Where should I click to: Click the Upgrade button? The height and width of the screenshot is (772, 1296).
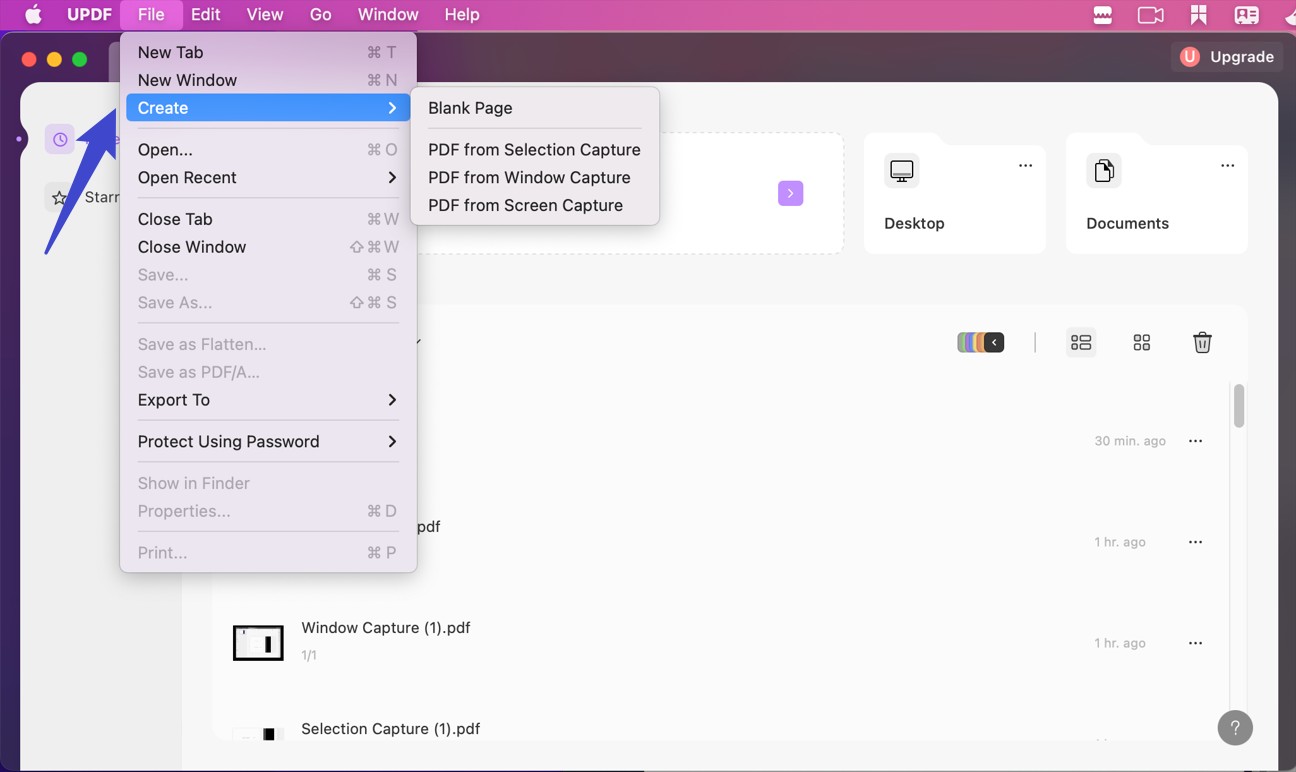pyautogui.click(x=1227, y=57)
